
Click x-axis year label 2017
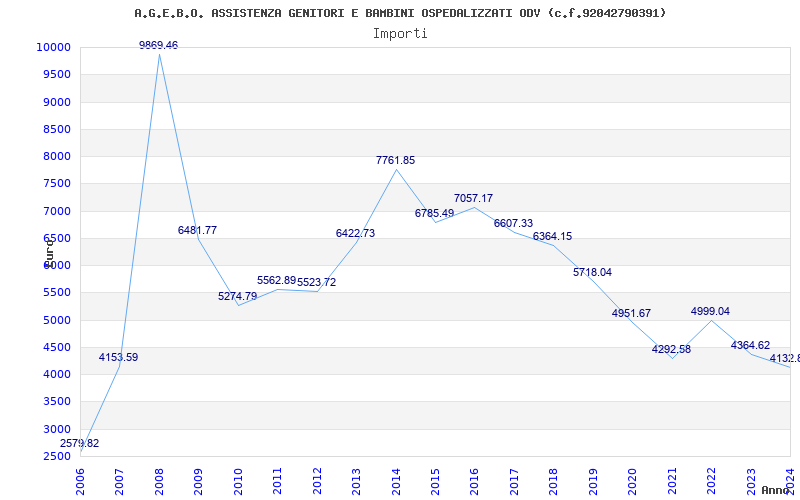514,482
